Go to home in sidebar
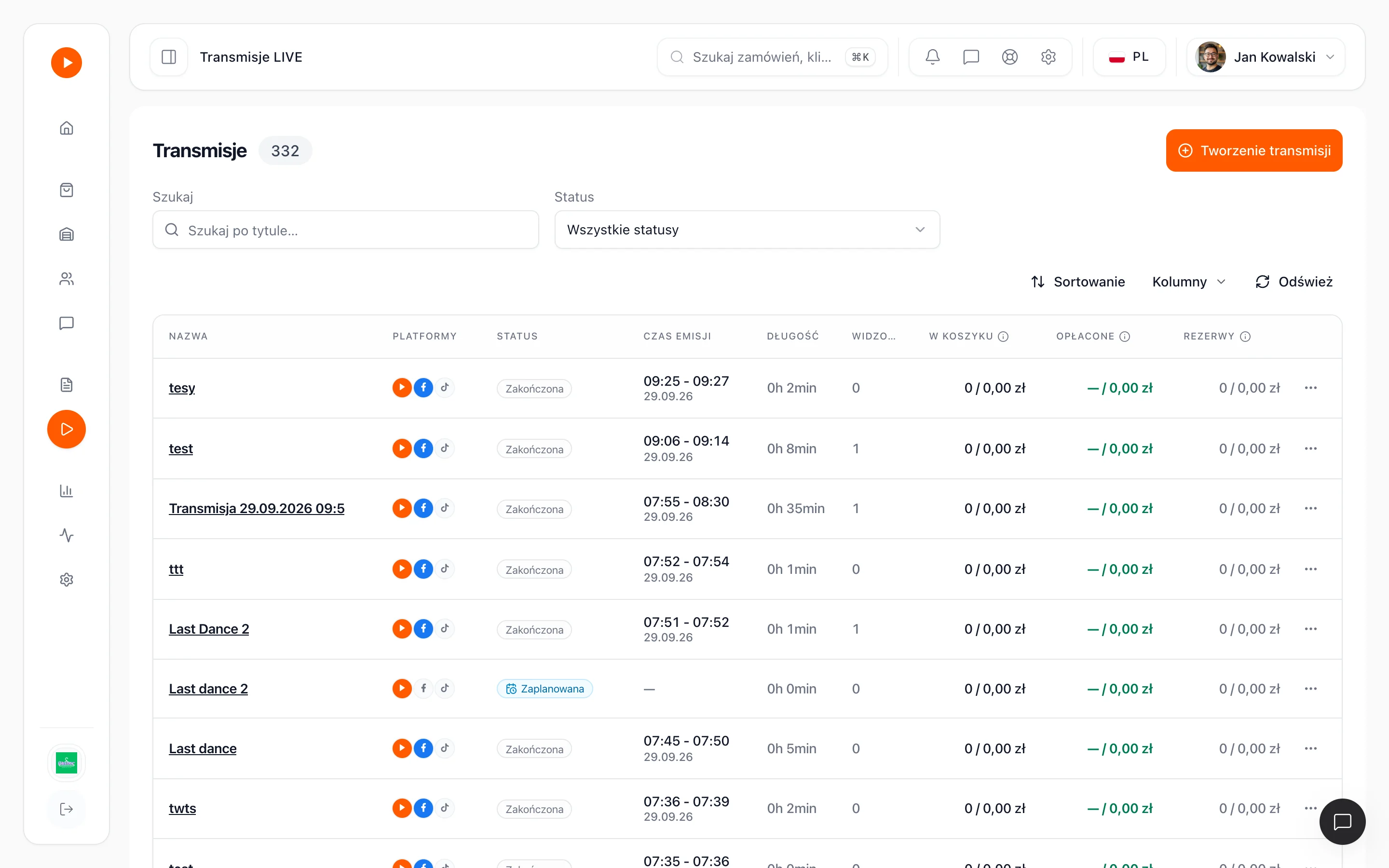The height and width of the screenshot is (868, 1389). pos(67,128)
